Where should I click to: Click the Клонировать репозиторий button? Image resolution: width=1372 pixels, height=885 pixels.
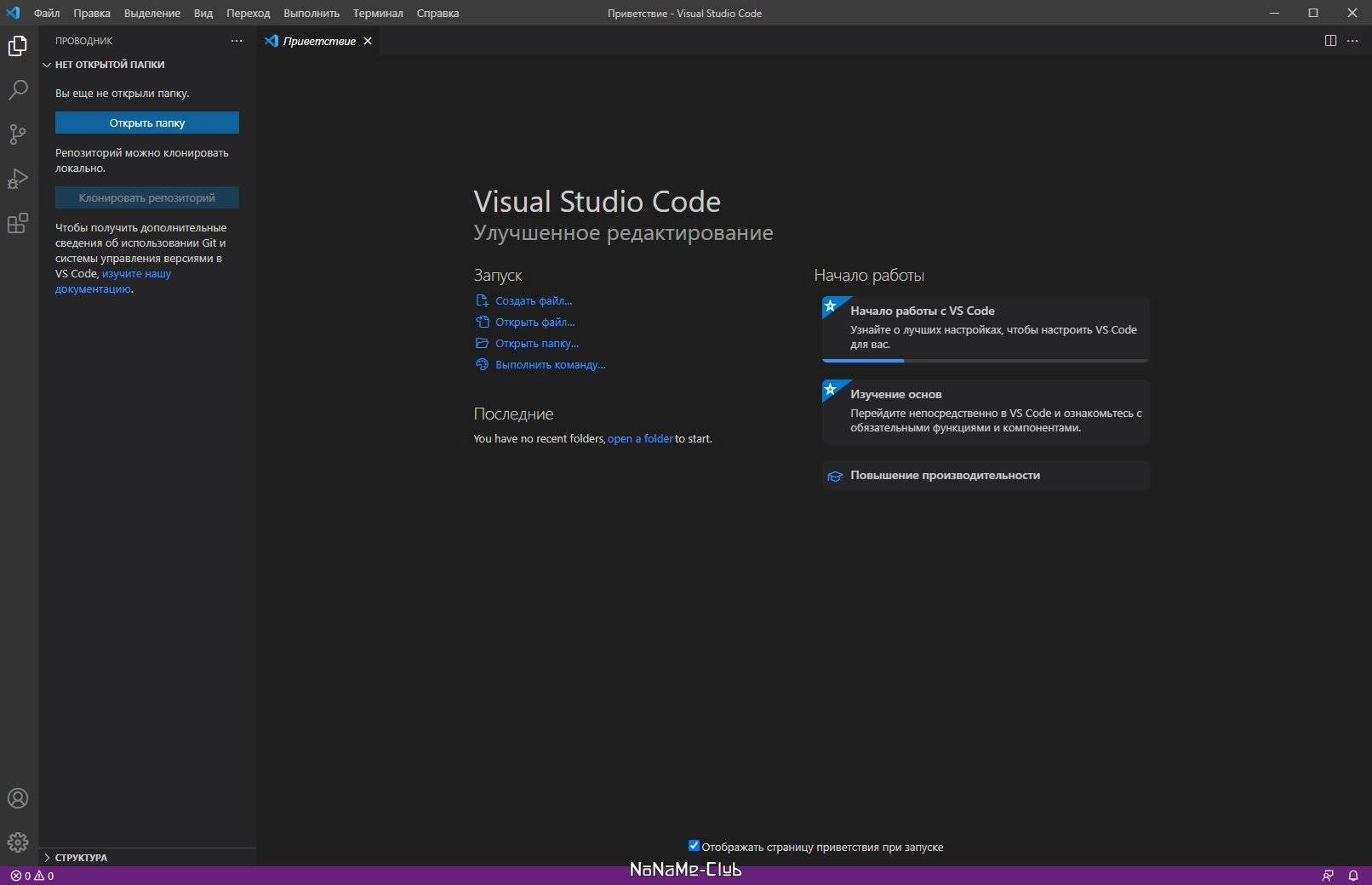click(147, 197)
